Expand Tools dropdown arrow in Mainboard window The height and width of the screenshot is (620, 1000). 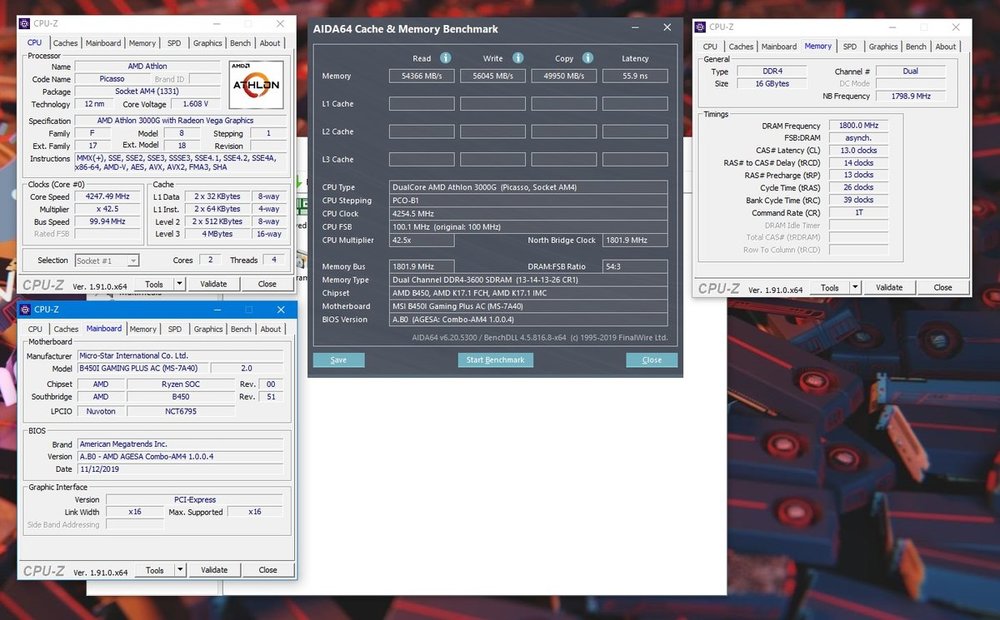coord(180,570)
